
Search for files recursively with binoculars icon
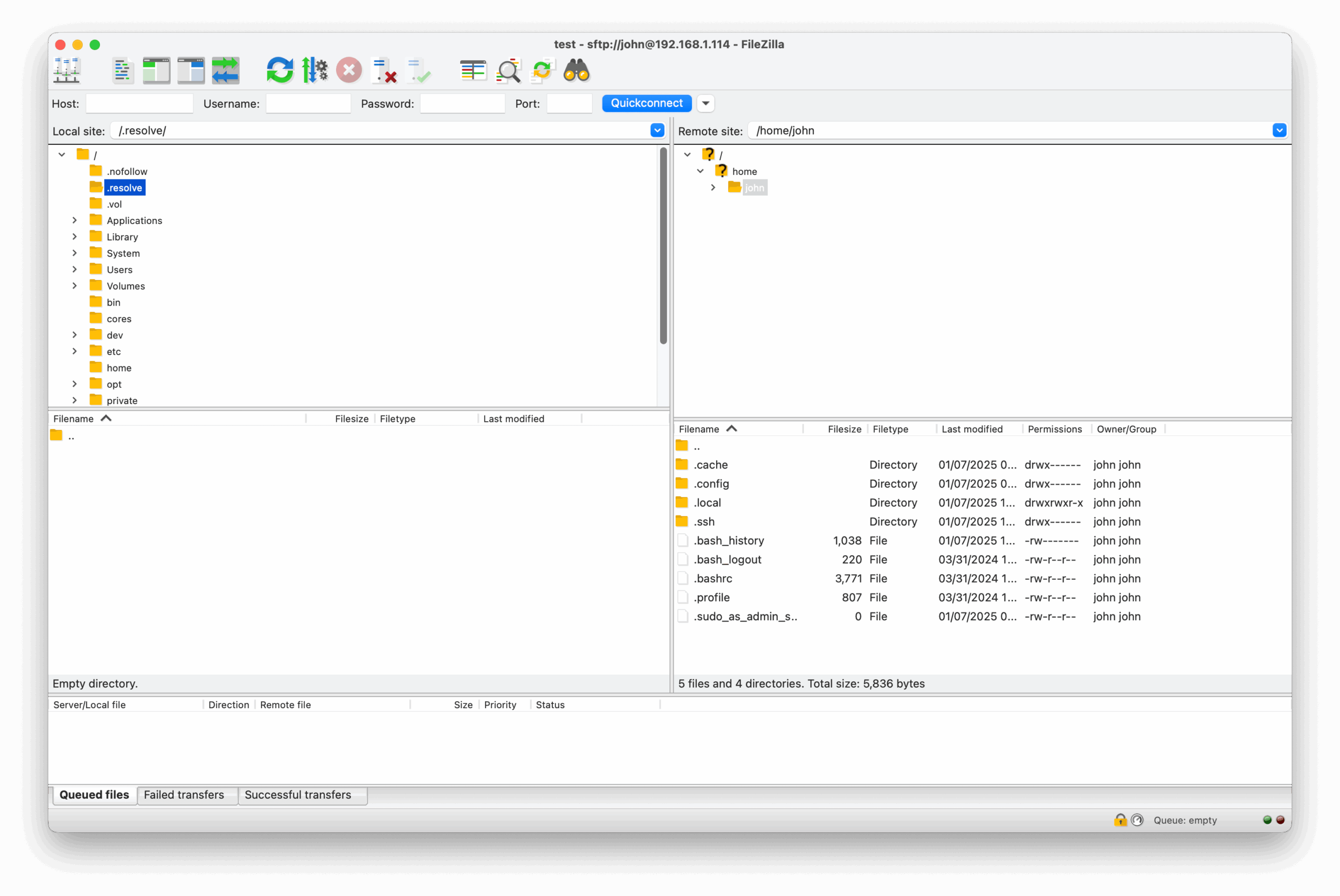coord(576,70)
